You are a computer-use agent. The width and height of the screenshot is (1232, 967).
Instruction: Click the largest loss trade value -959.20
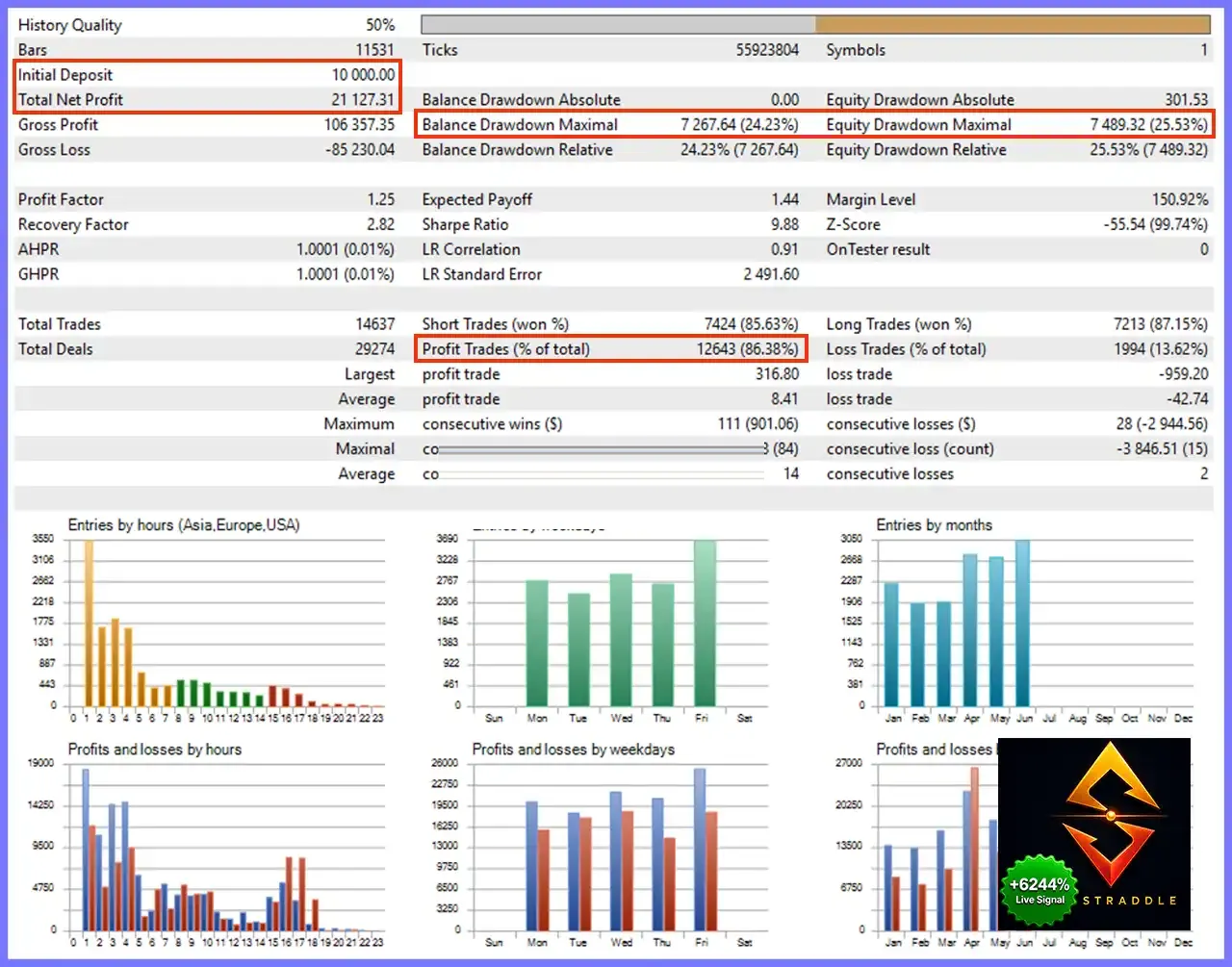pyautogui.click(x=1183, y=375)
